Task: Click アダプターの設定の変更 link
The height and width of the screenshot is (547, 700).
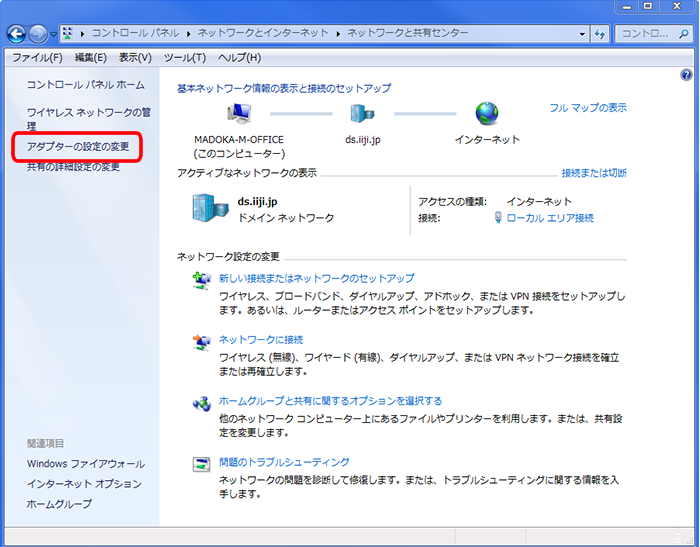Action: pos(78,147)
